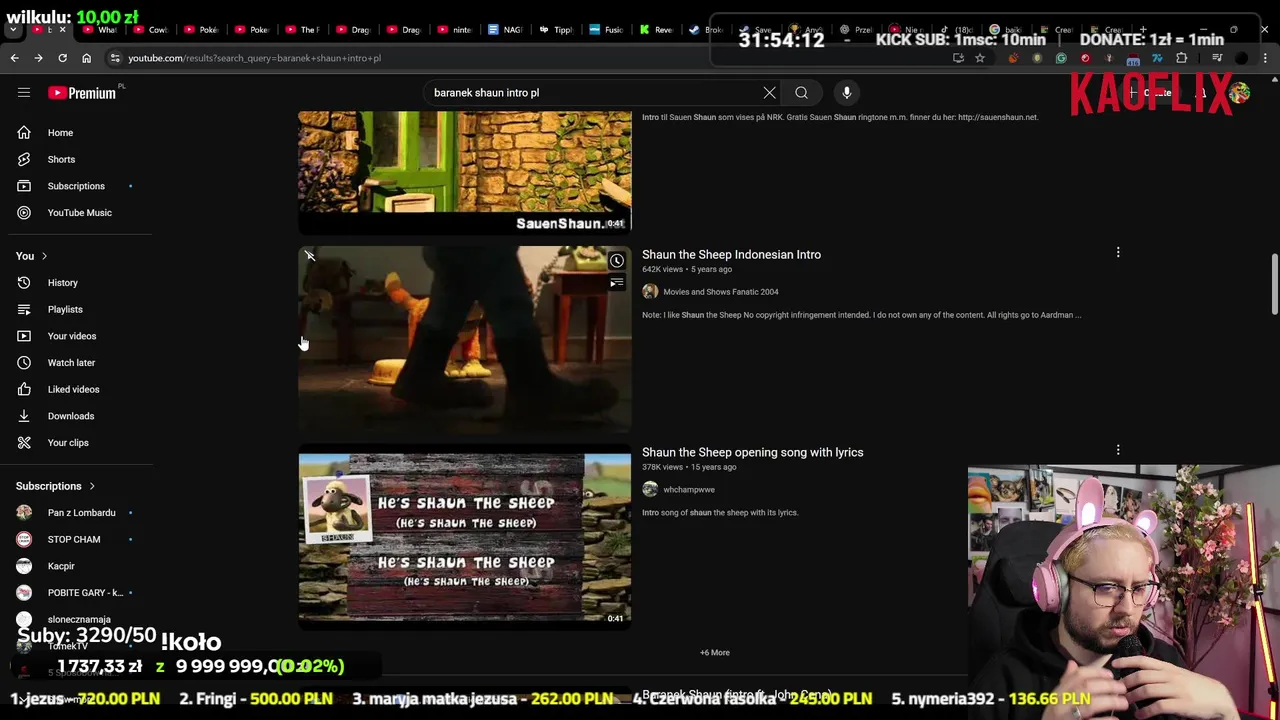Expand the You section chevron
The width and height of the screenshot is (1280, 720).
(44, 256)
